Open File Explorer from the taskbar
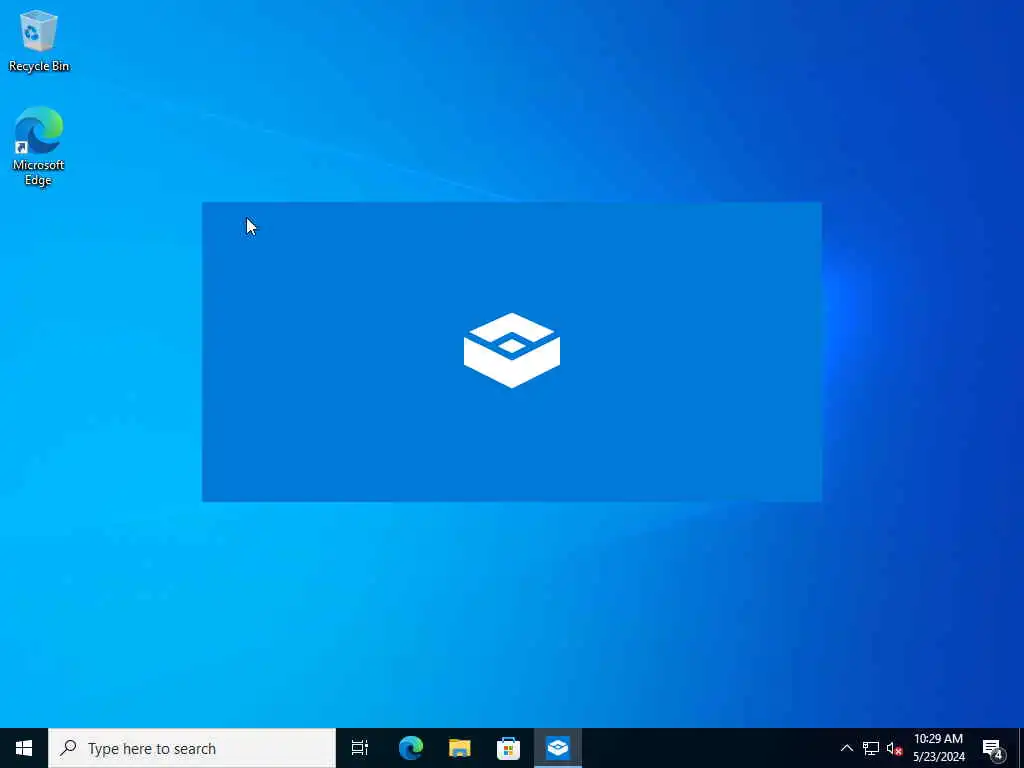Screen dimensions: 1024x768 click(x=460, y=748)
